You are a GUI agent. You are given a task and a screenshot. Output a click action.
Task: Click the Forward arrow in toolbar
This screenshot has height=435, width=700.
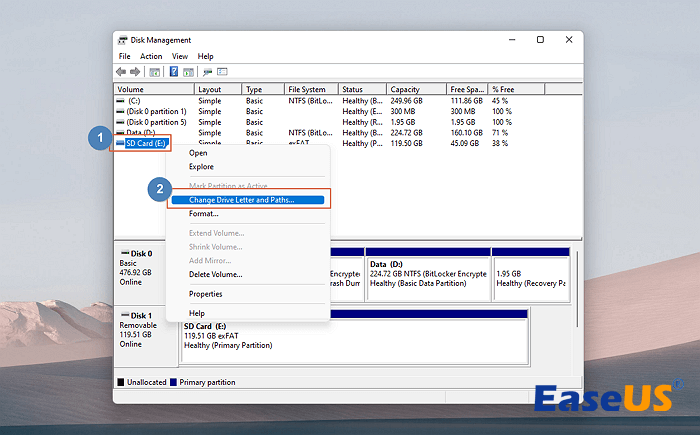click(136, 72)
